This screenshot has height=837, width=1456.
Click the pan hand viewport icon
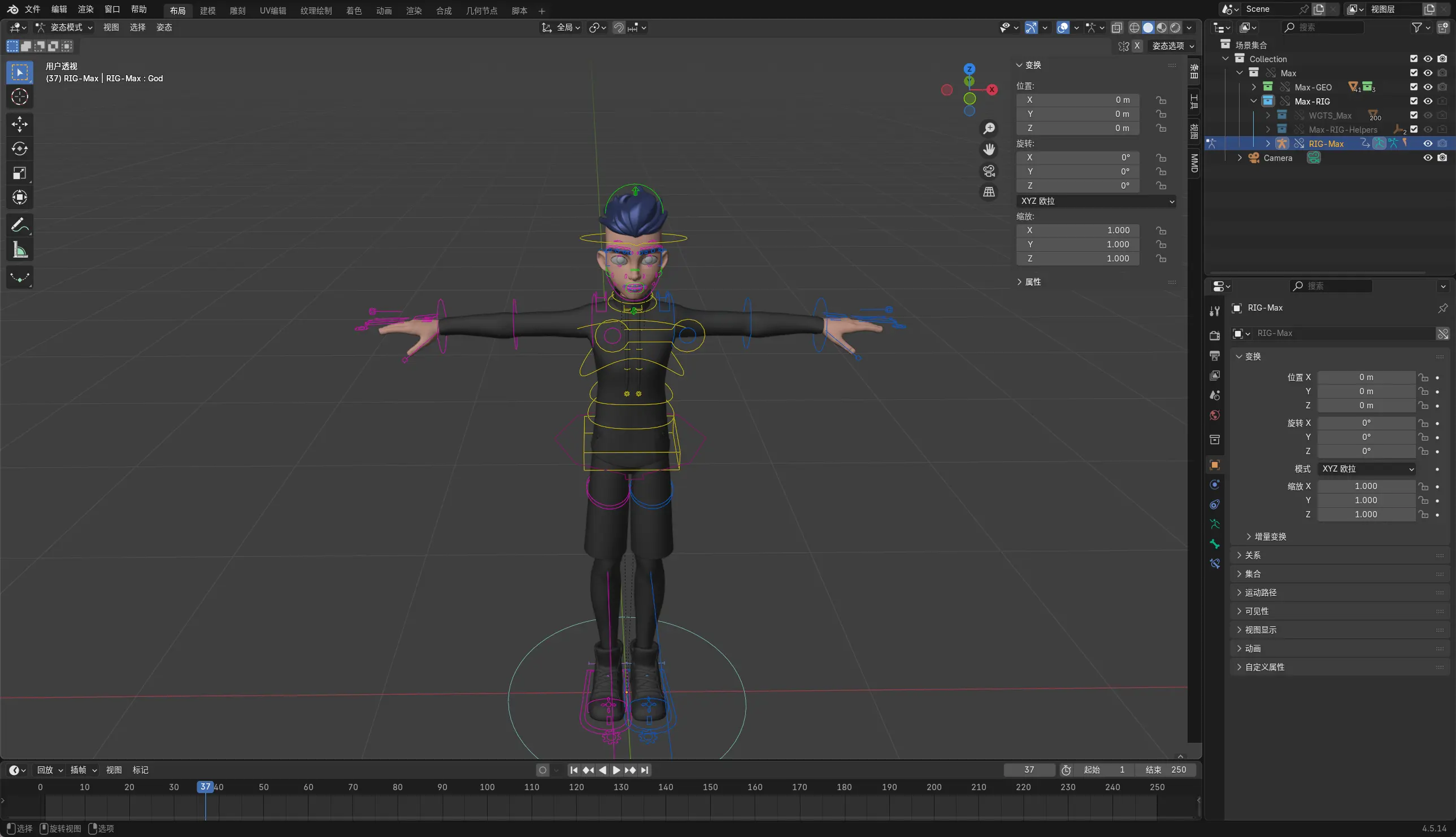pos(989,150)
